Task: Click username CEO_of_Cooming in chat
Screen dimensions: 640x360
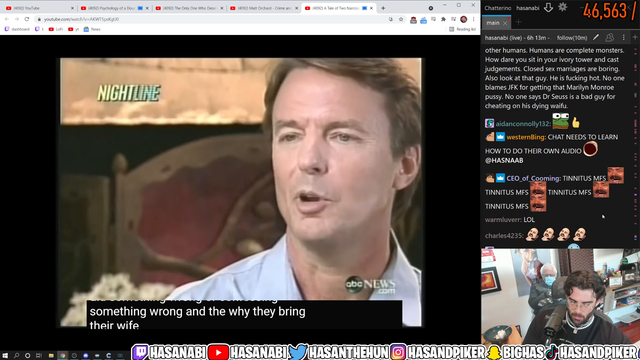Action: point(533,178)
